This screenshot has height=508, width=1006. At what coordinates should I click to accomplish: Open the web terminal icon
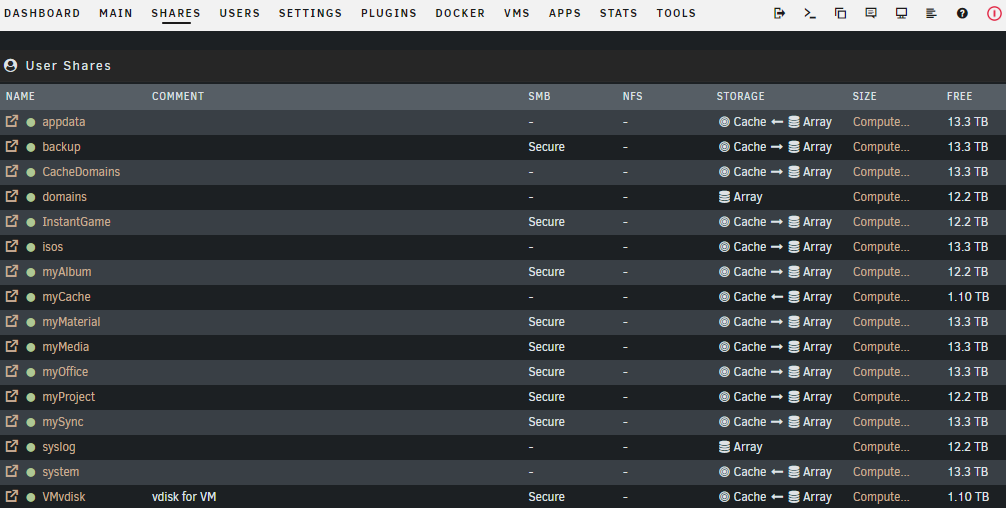(x=810, y=14)
